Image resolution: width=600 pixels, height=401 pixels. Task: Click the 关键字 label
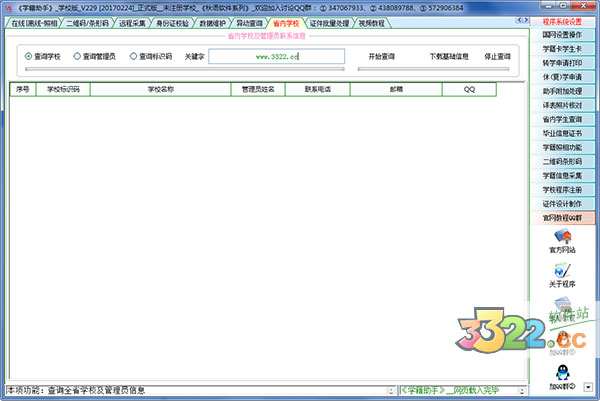[x=194, y=57]
